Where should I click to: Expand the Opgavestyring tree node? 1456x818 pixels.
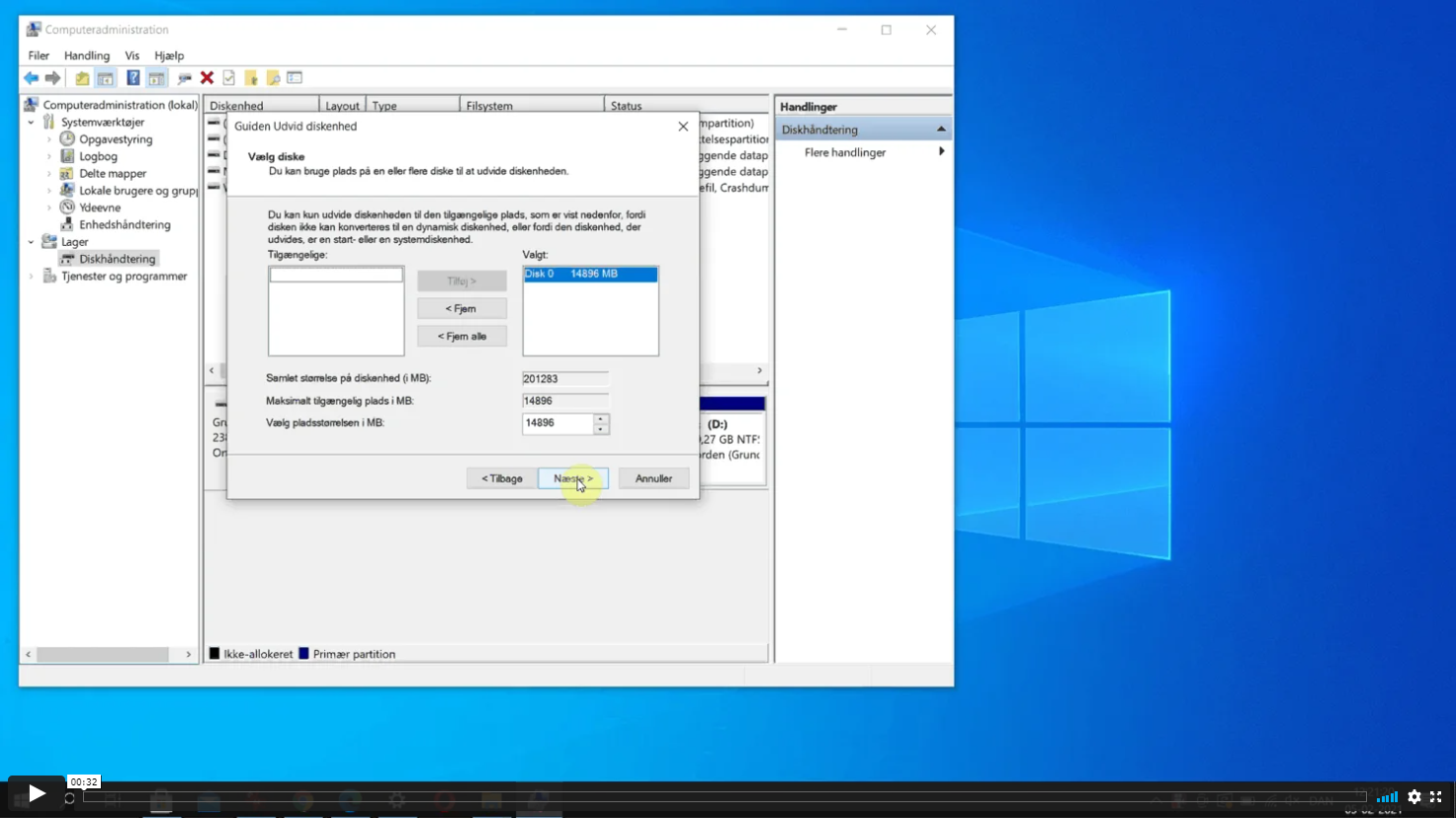point(49,139)
